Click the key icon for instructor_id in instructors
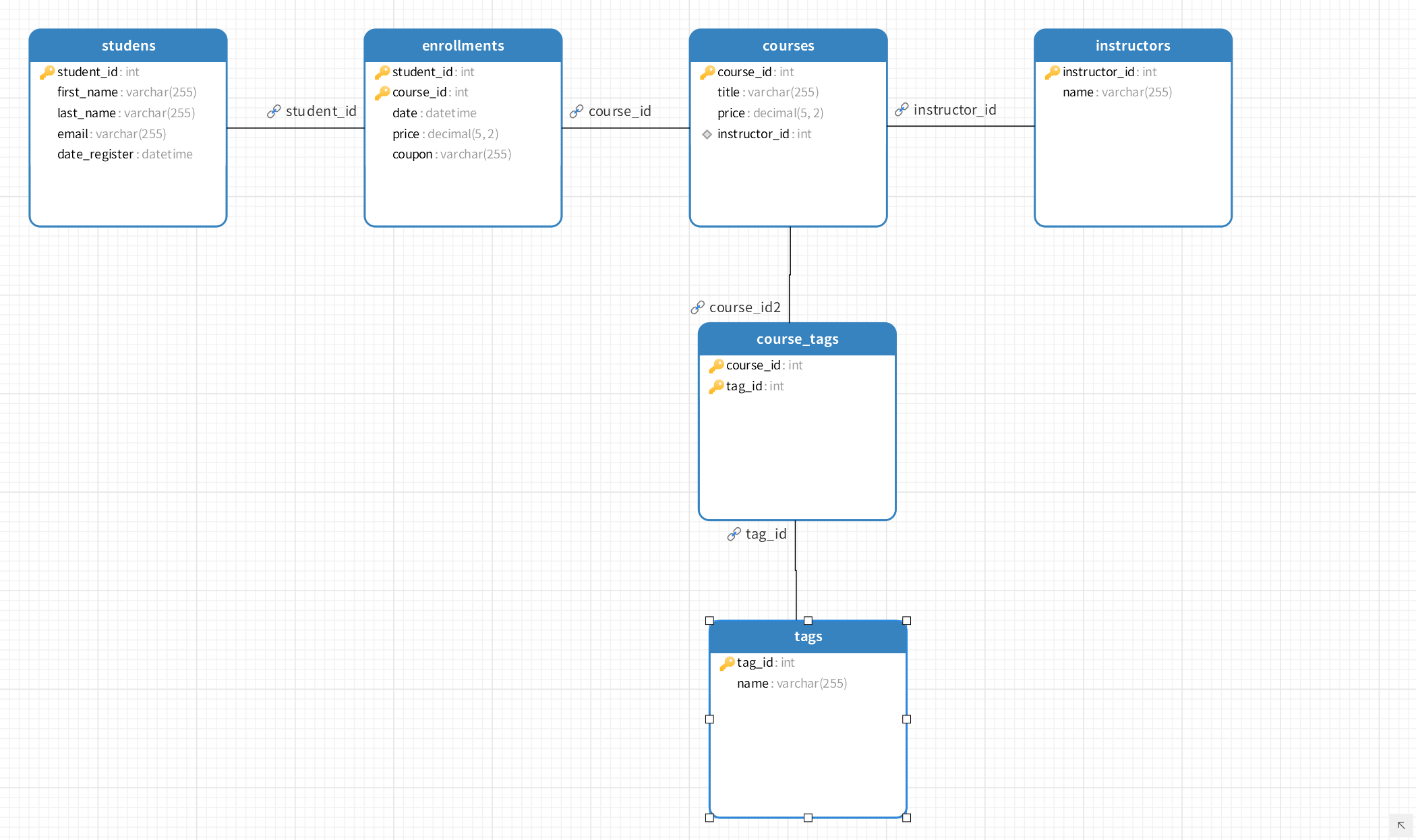The image size is (1416, 840). coord(1052,72)
